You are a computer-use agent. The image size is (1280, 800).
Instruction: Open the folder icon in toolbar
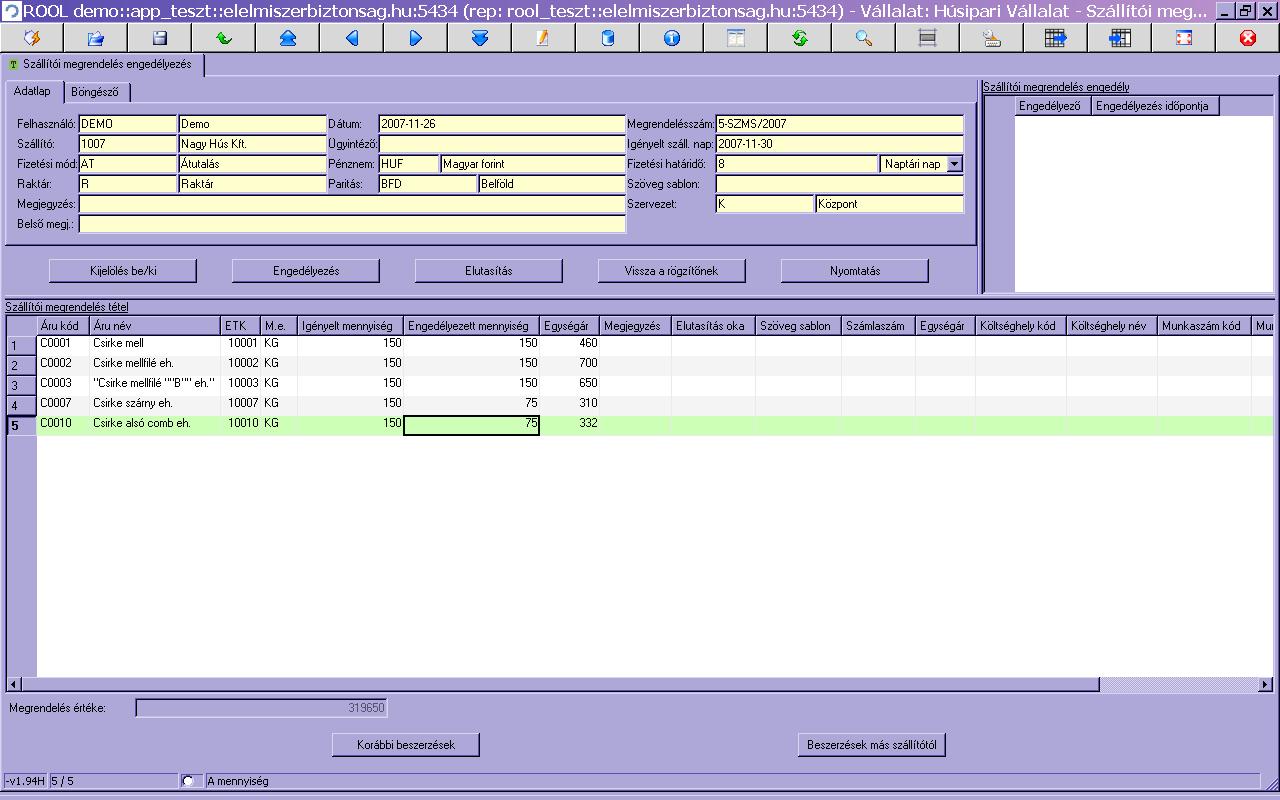coord(96,38)
